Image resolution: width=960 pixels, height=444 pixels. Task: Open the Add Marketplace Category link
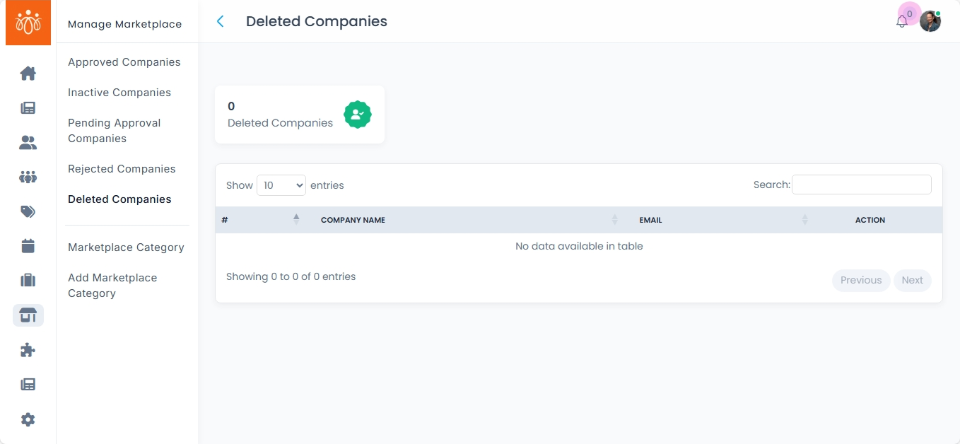coord(112,285)
